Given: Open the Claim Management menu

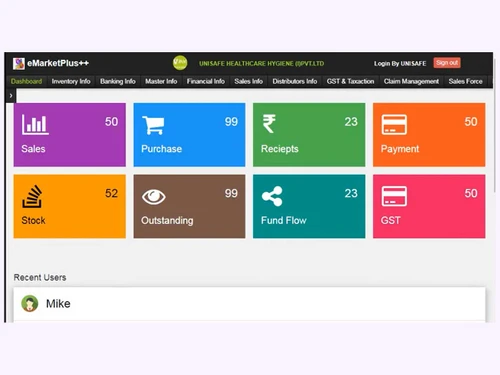Looking at the screenshot, I should click(411, 81).
